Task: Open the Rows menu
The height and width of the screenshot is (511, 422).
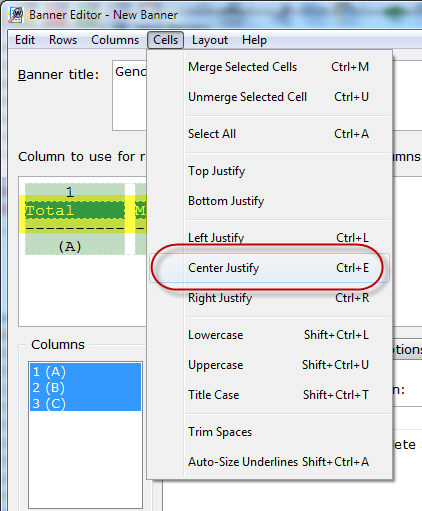Action: [x=63, y=40]
